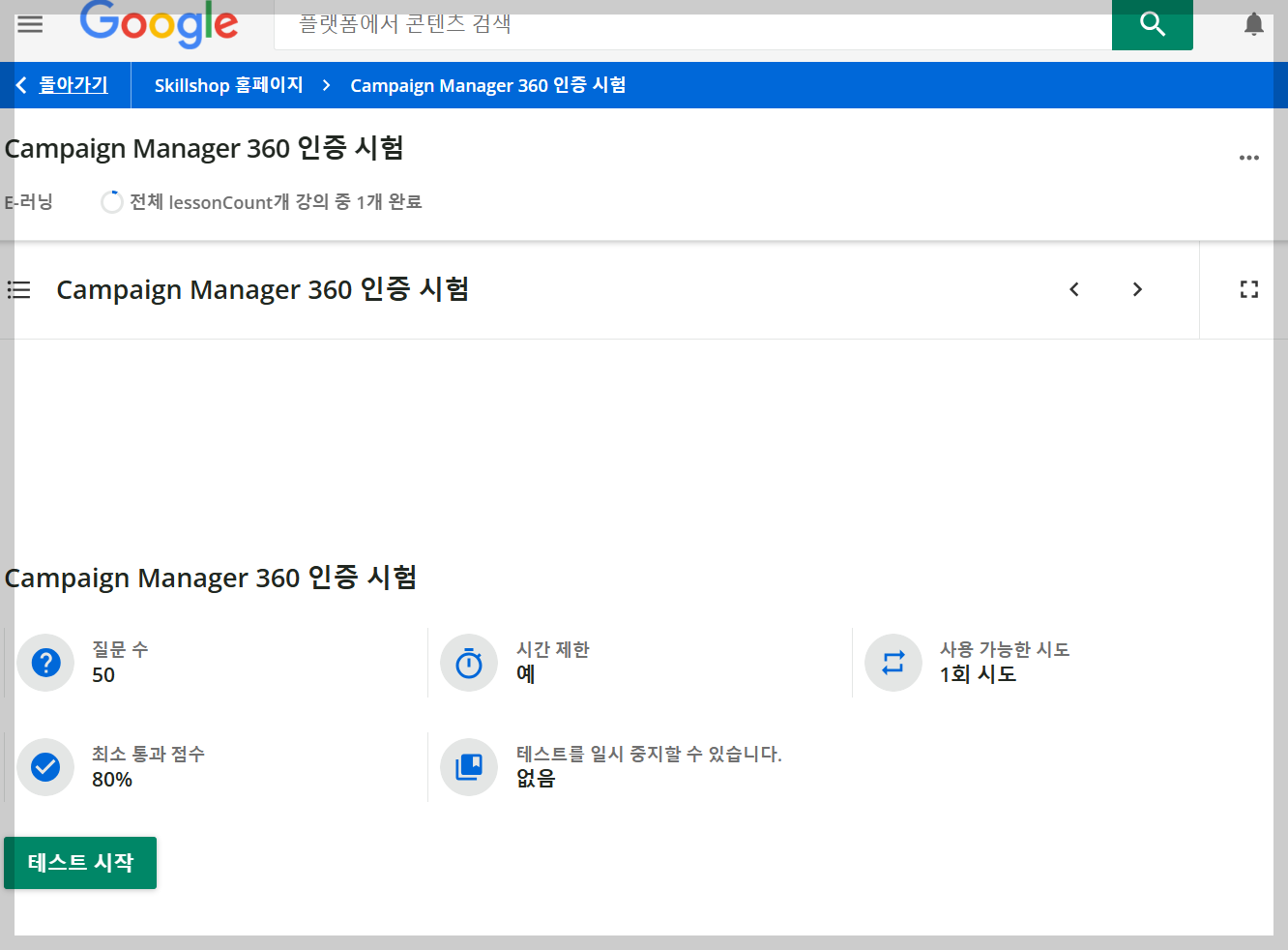This screenshot has height=950, width=1288.
Task: Click the green search button
Action: [1152, 24]
